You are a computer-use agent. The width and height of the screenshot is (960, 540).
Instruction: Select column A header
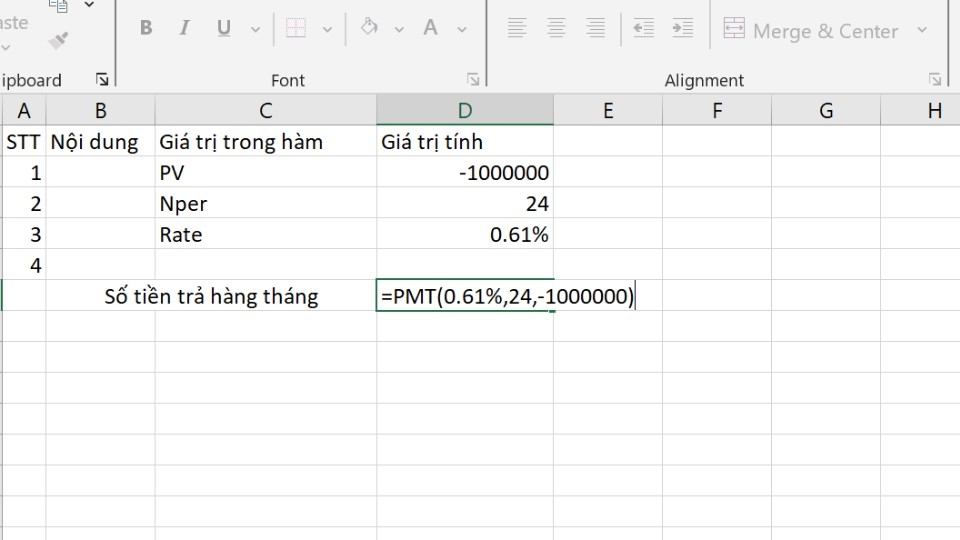(x=23, y=111)
